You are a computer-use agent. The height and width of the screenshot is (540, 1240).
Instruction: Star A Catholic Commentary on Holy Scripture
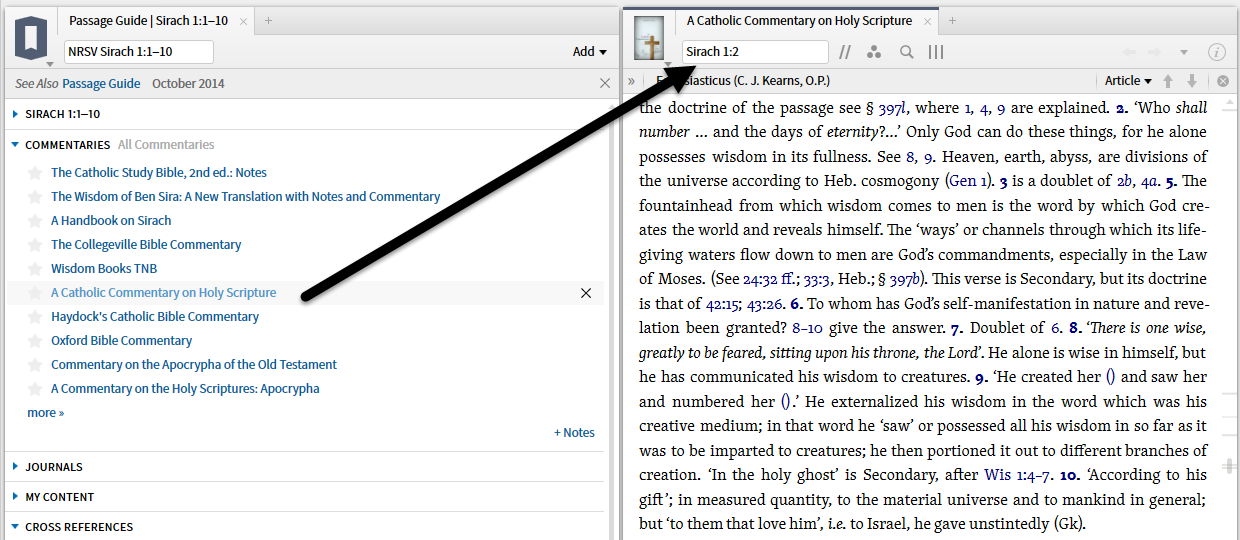click(36, 293)
